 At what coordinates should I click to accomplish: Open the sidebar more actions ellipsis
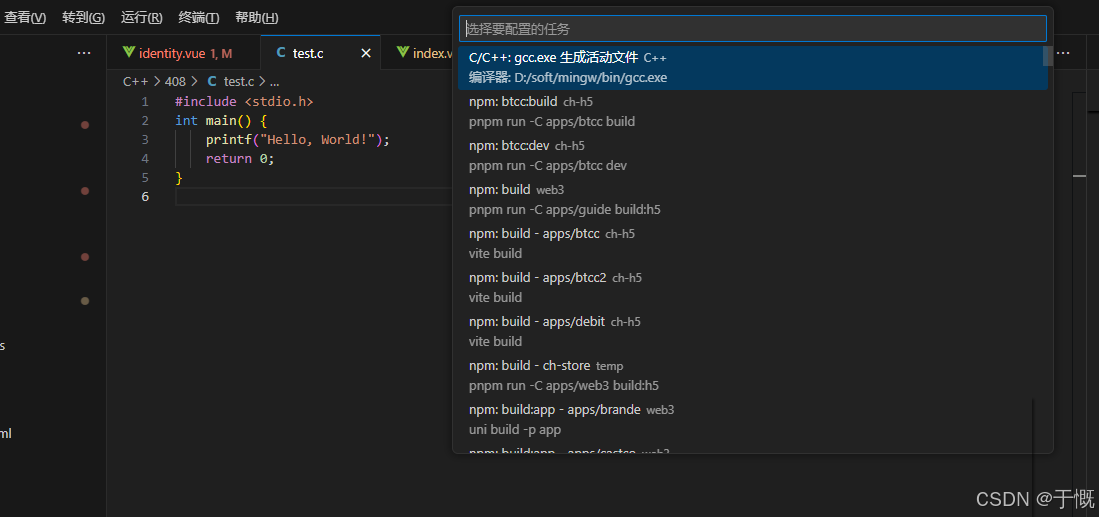click(x=84, y=53)
